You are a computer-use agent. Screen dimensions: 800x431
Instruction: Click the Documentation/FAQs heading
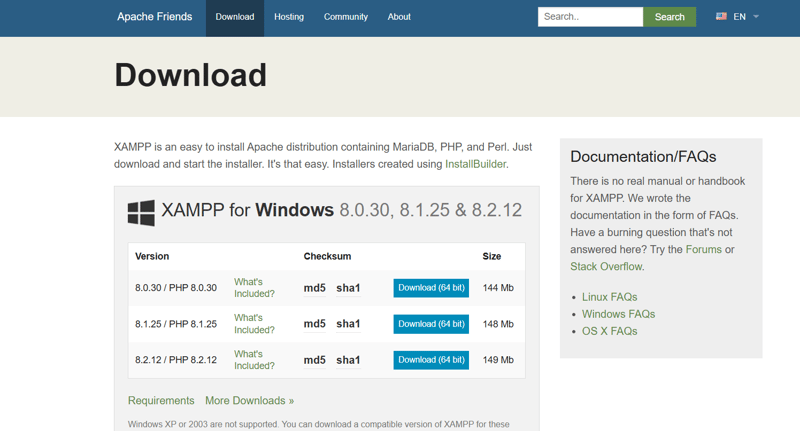click(x=643, y=157)
